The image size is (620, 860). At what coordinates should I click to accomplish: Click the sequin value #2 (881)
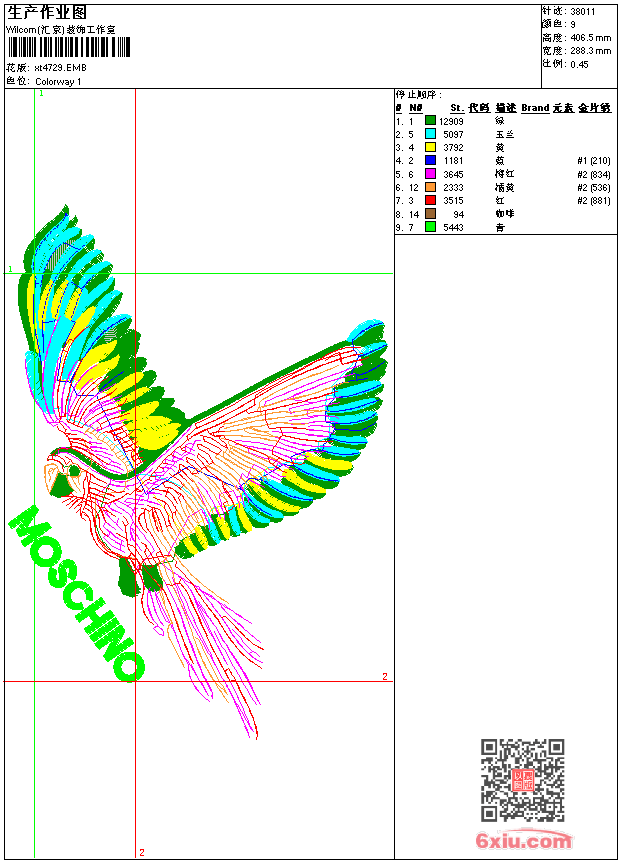pos(594,201)
